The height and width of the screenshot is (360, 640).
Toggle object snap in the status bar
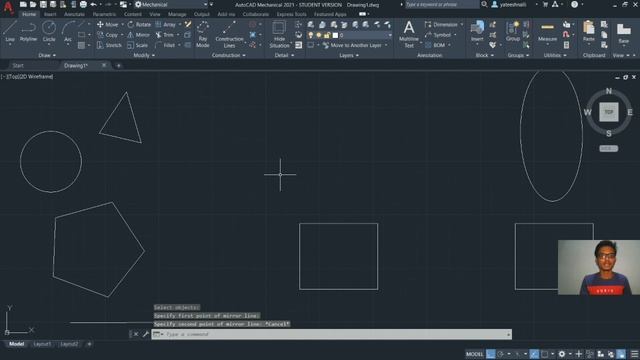(544, 354)
